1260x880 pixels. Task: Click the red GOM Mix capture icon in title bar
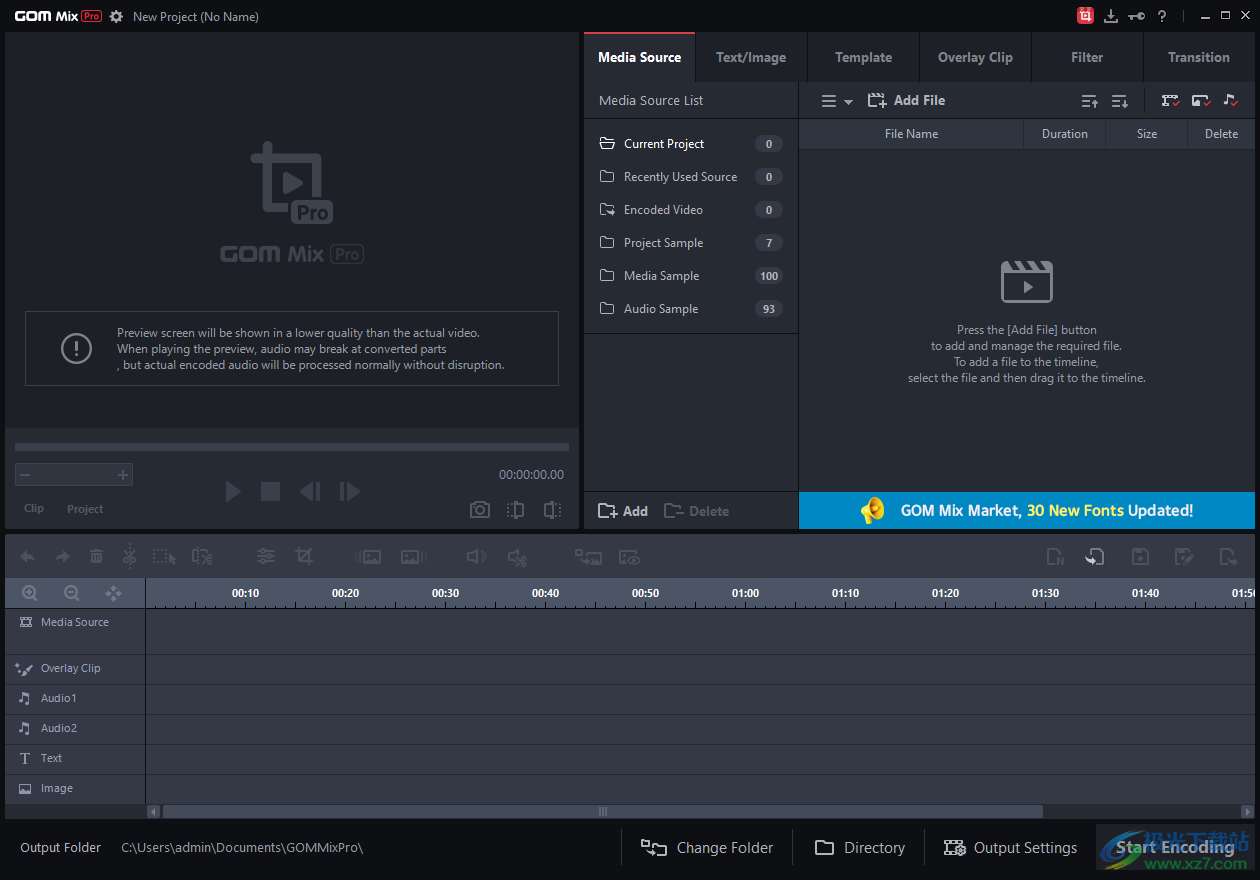click(1085, 15)
